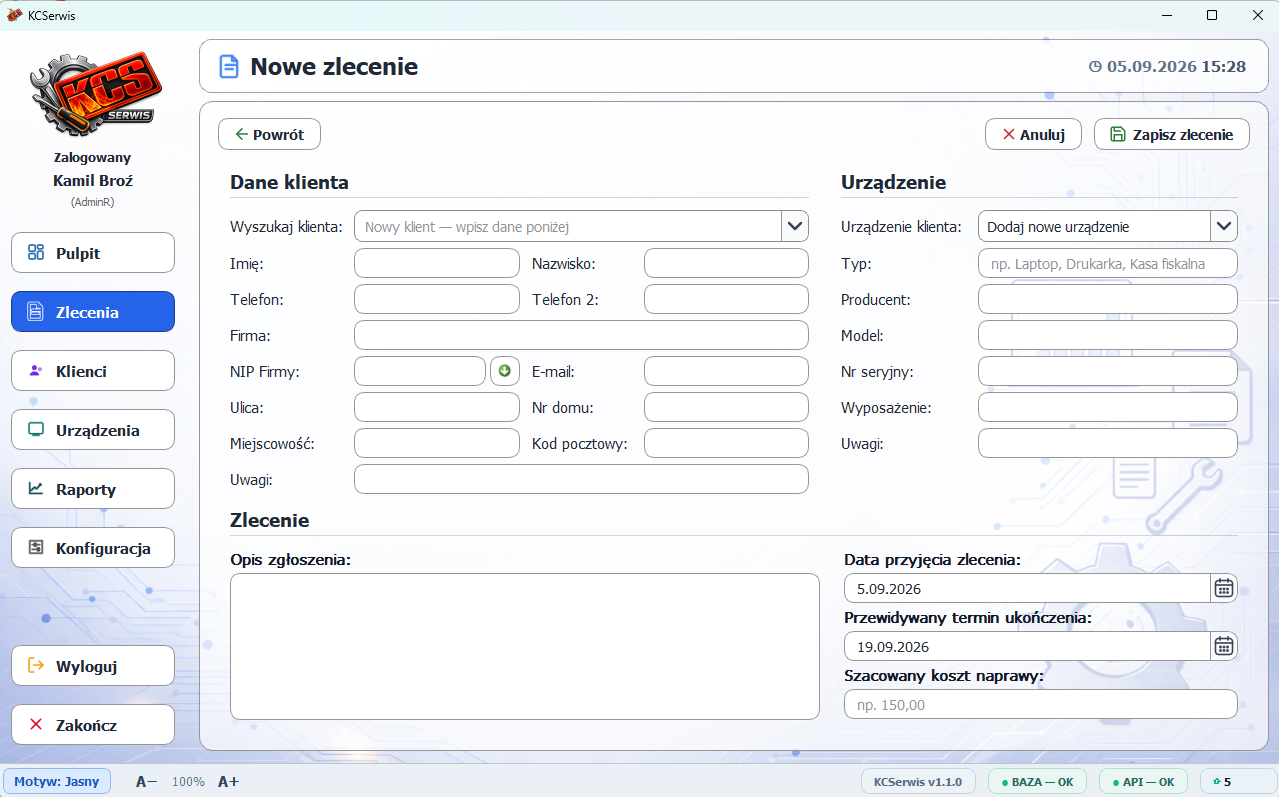Focus the Nr seryjny input field
1279x797 pixels.
[1108, 371]
